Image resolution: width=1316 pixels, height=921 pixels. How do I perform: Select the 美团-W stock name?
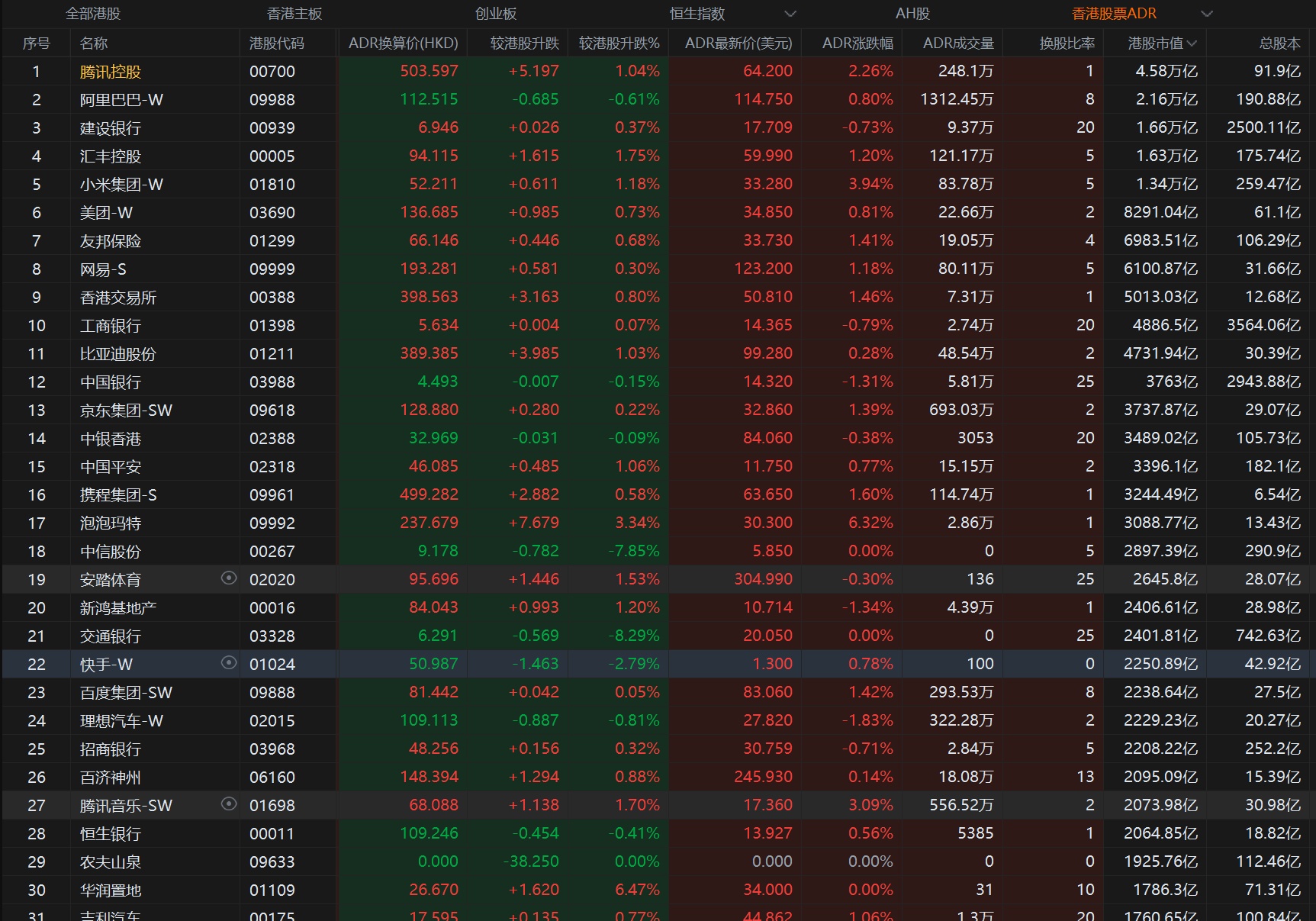coord(106,213)
